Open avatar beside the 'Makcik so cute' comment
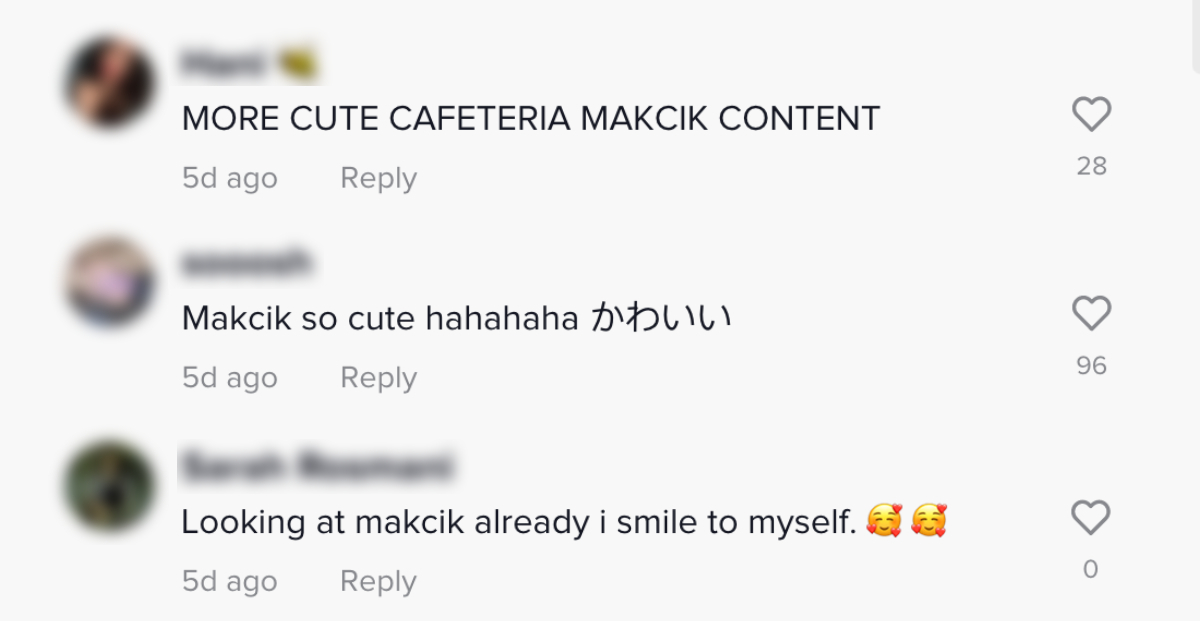 pyautogui.click(x=109, y=282)
